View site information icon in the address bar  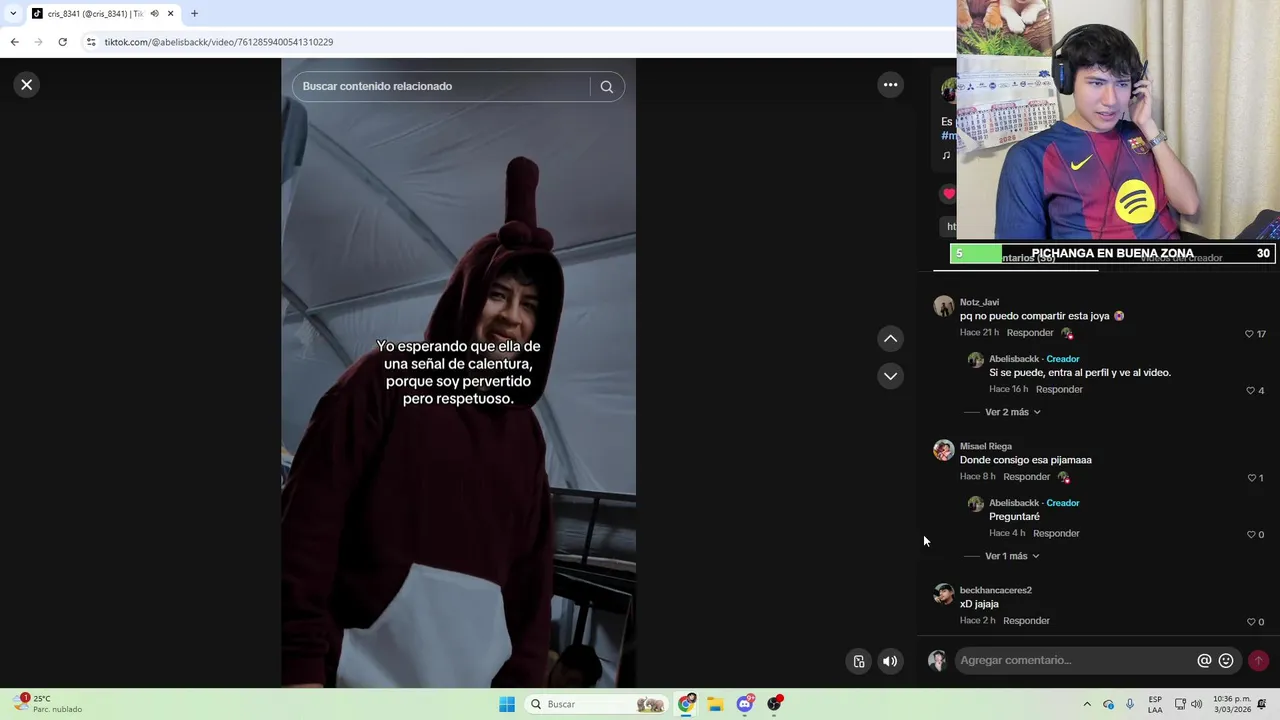point(91,42)
